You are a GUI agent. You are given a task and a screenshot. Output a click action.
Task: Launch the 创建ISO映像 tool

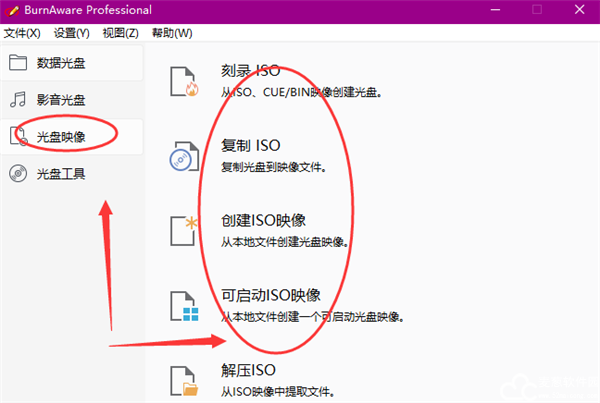pos(263,220)
